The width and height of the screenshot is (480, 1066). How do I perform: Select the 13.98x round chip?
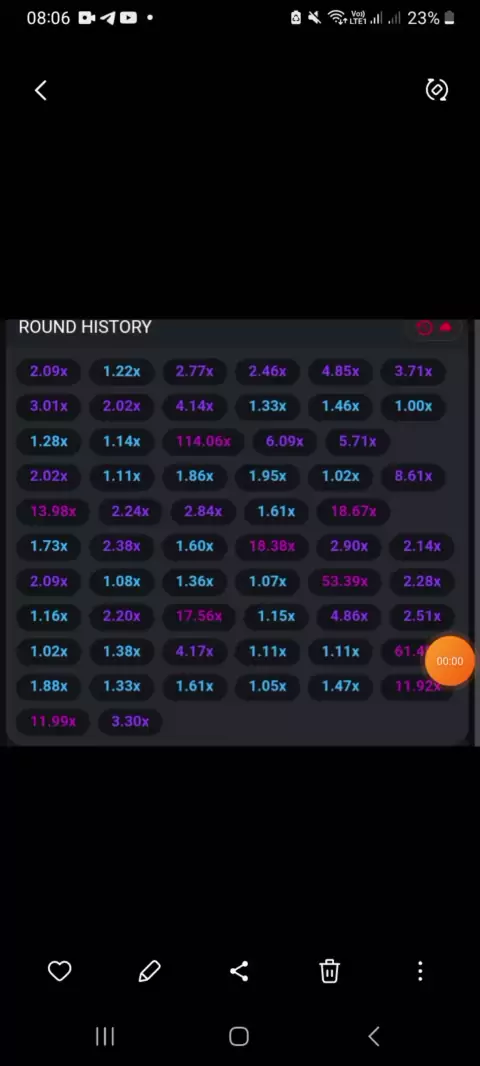pyautogui.click(x=53, y=511)
